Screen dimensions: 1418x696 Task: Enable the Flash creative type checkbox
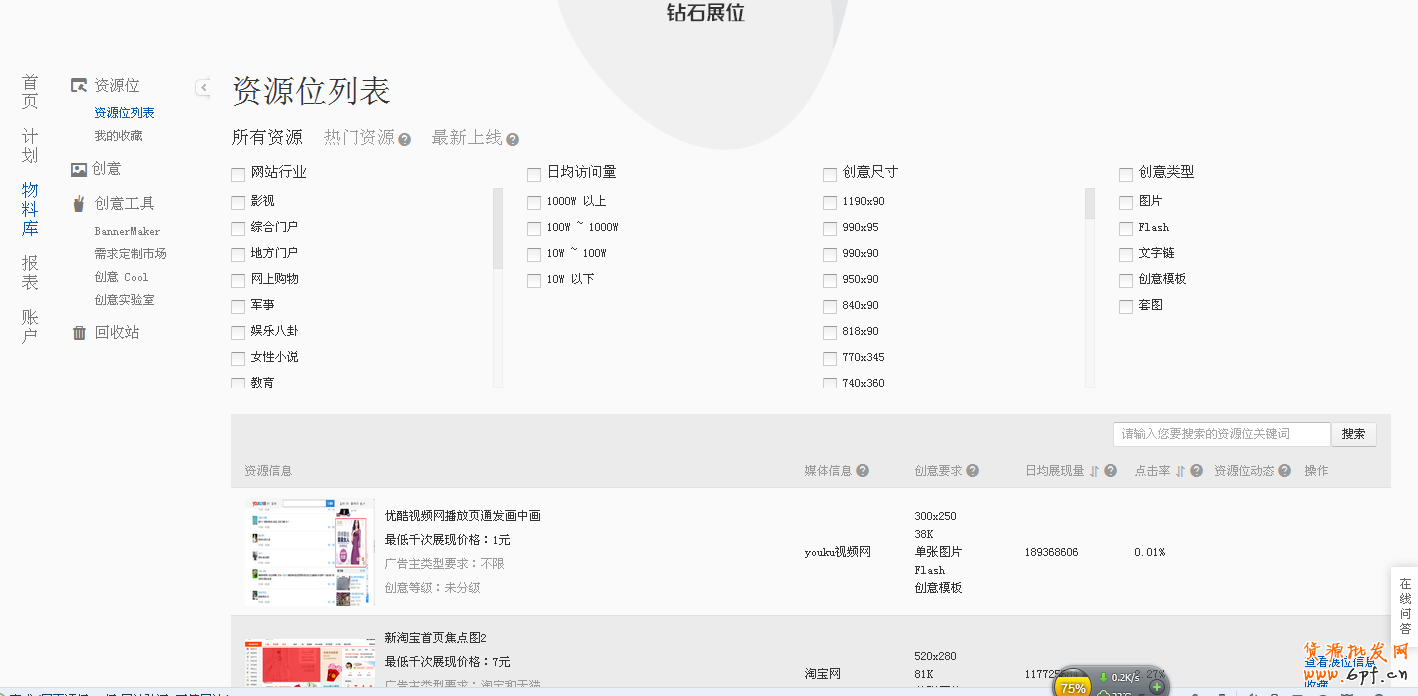[x=1126, y=228]
